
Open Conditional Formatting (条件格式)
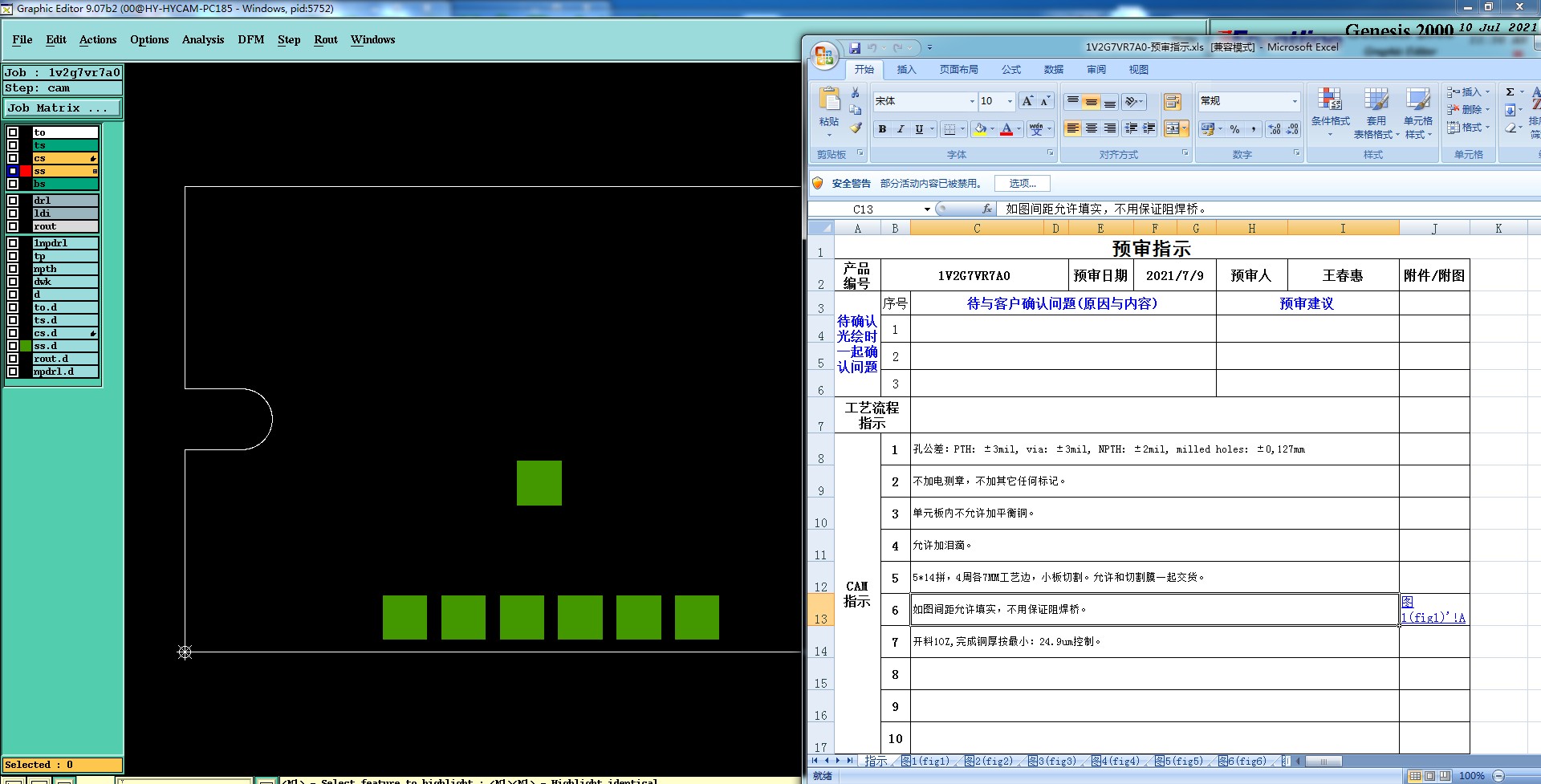[x=1330, y=111]
